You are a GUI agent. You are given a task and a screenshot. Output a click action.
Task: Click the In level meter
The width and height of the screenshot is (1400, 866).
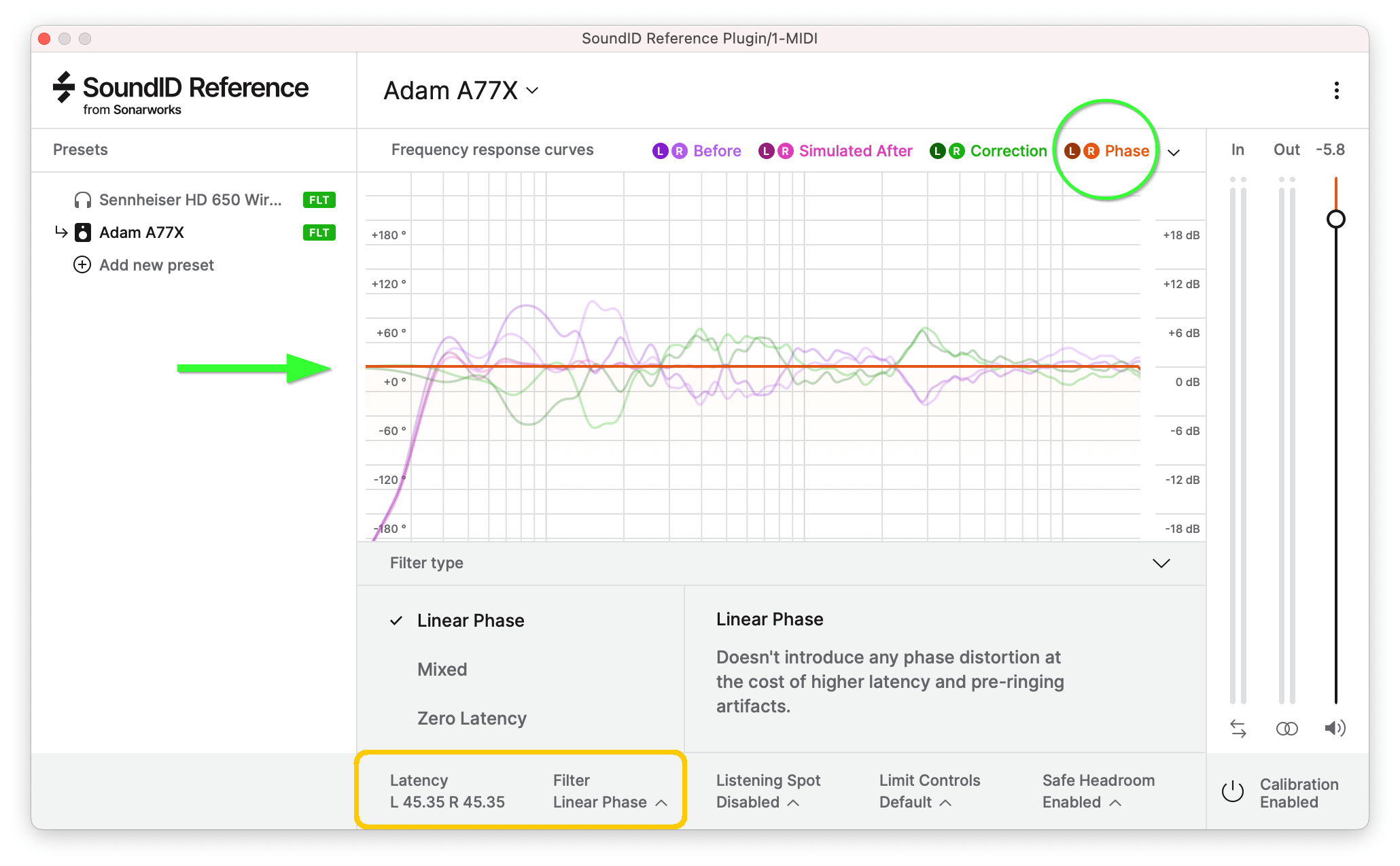click(1238, 440)
